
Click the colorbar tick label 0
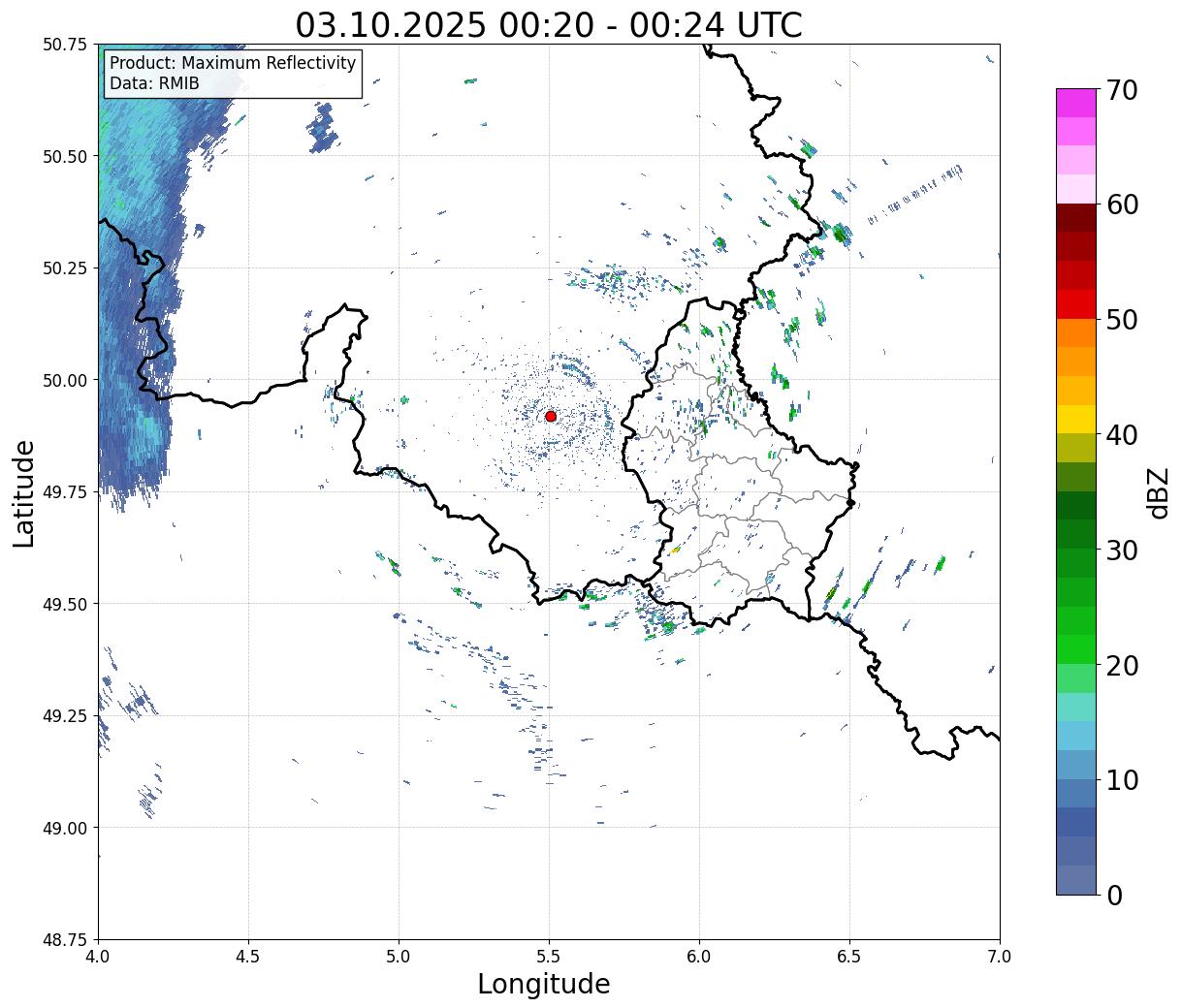point(1114,895)
